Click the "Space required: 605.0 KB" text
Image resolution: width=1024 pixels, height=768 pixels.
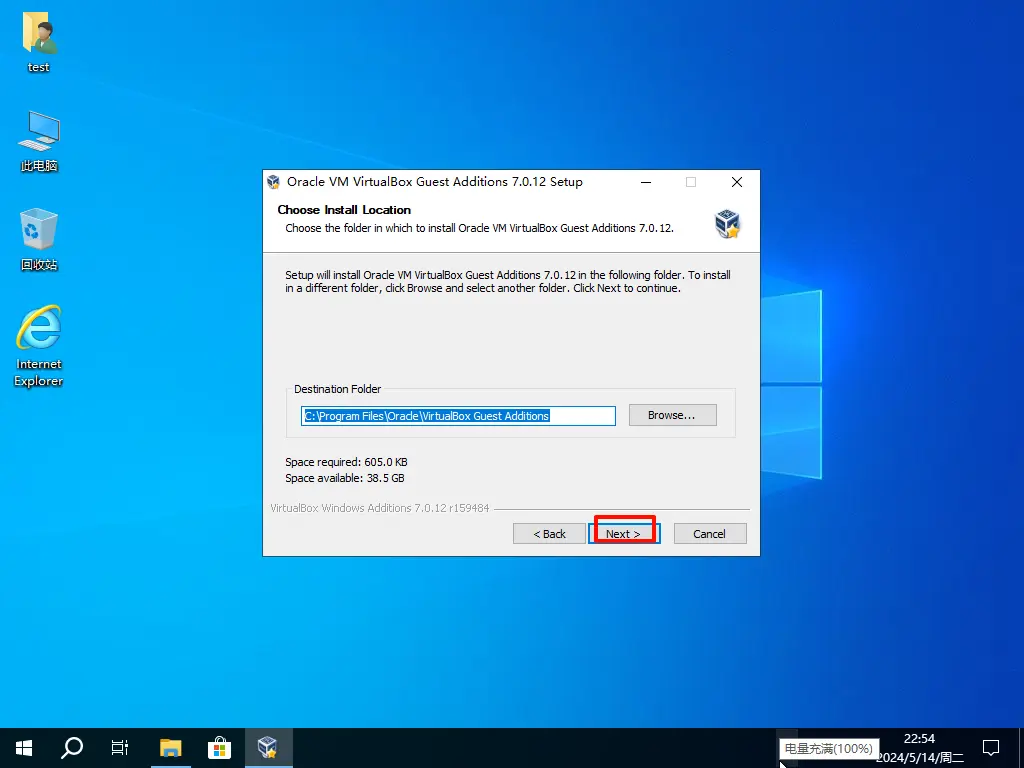point(346,462)
